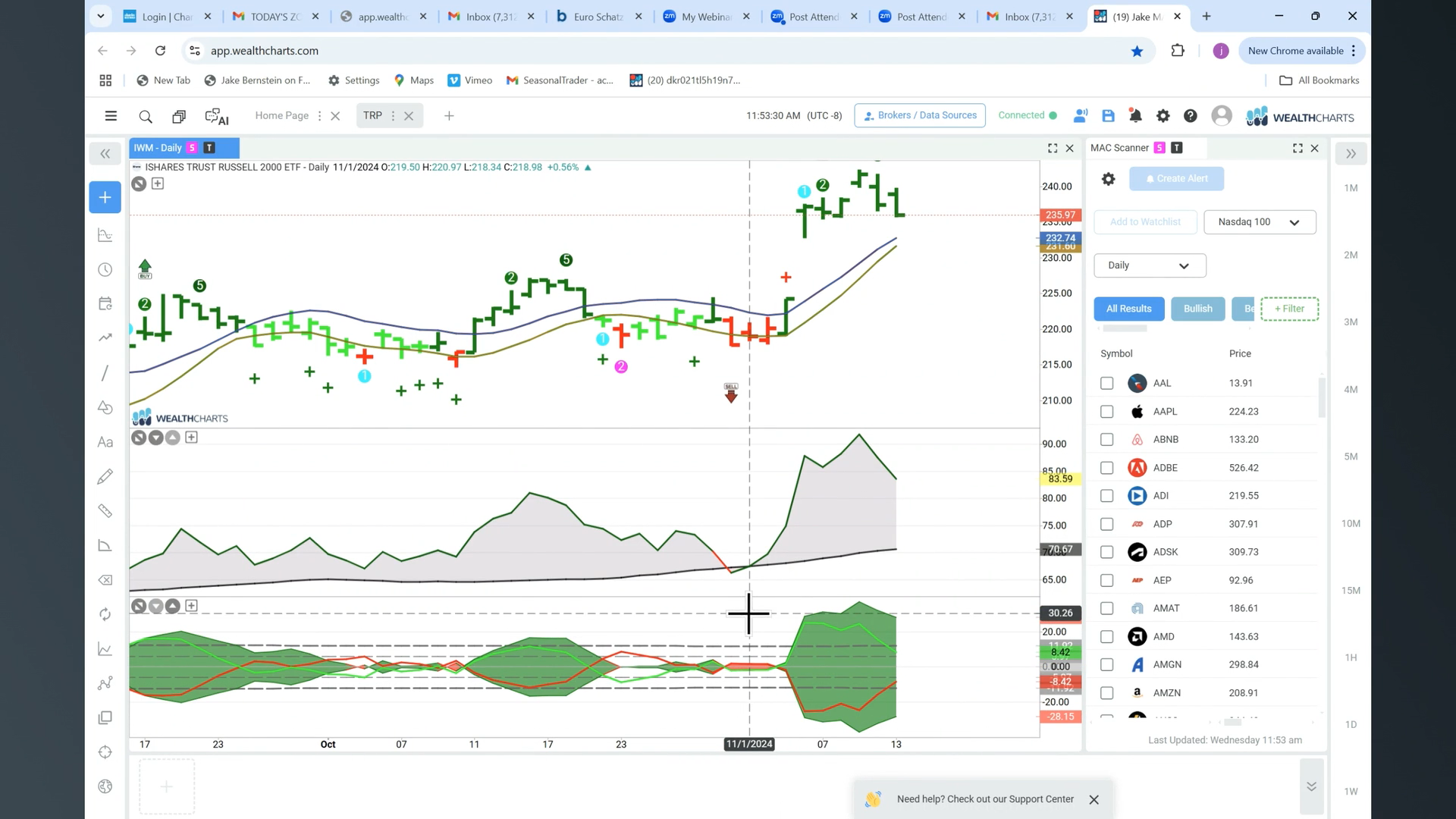Open the notifications bell icon
The height and width of the screenshot is (819, 1456).
coord(1135,116)
